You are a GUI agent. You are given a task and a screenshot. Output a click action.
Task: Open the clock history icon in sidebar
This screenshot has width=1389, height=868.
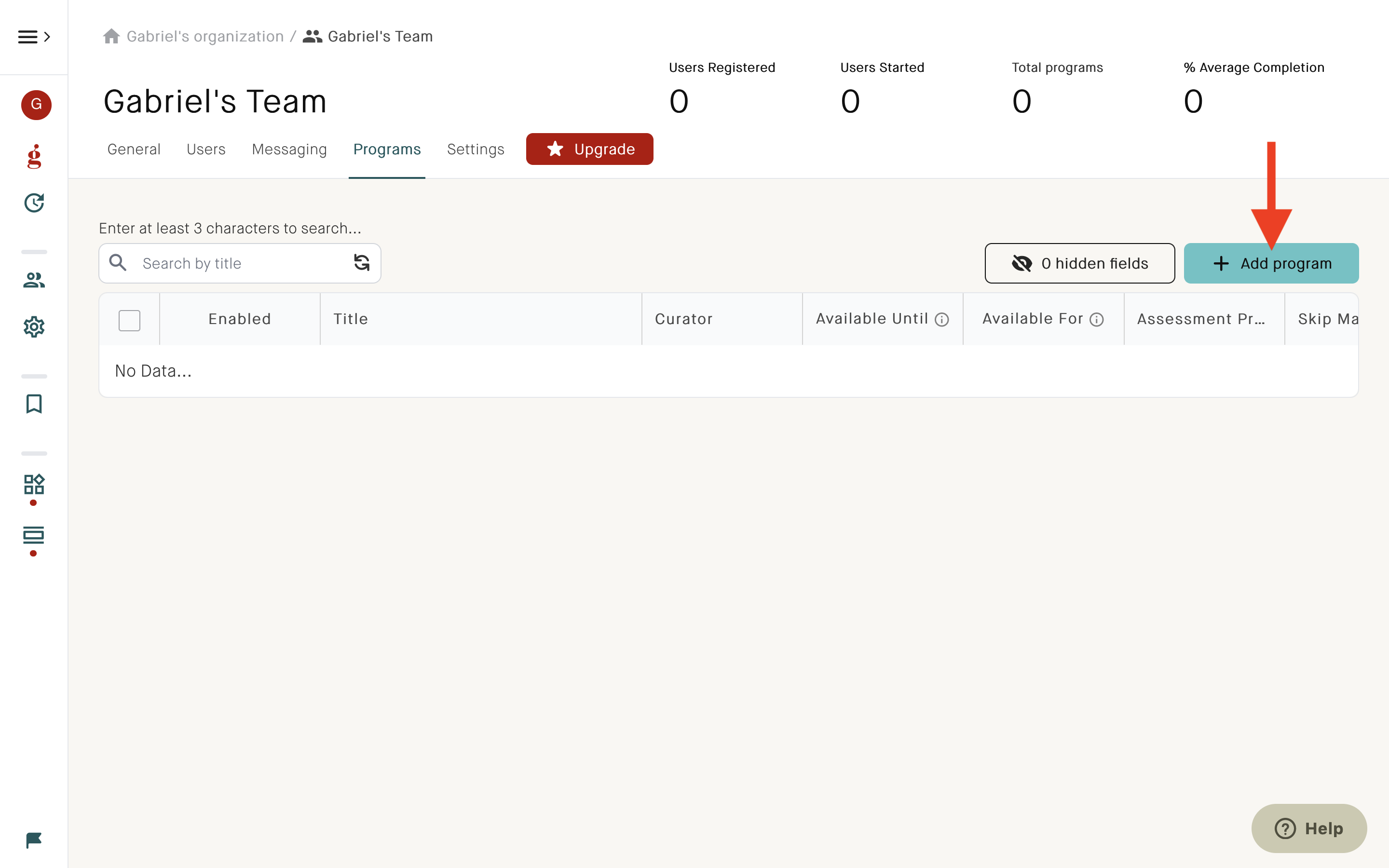click(34, 203)
